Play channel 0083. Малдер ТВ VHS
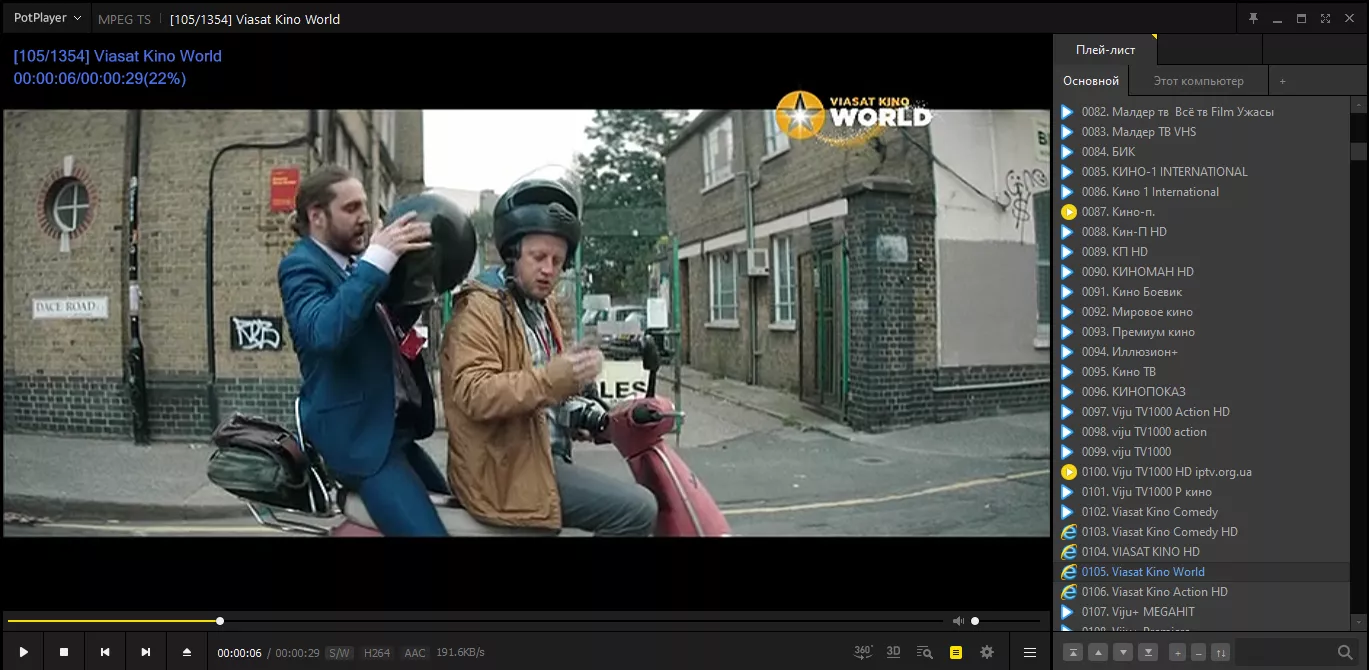Viewport: 1369px width, 670px height. (1203, 132)
